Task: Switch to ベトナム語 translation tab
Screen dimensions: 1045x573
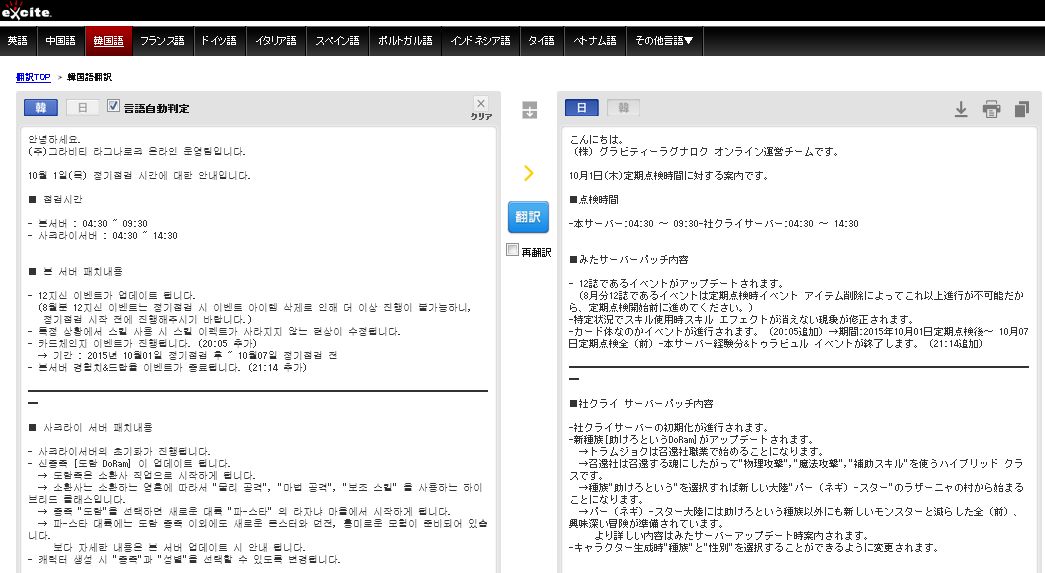Action: click(x=595, y=41)
